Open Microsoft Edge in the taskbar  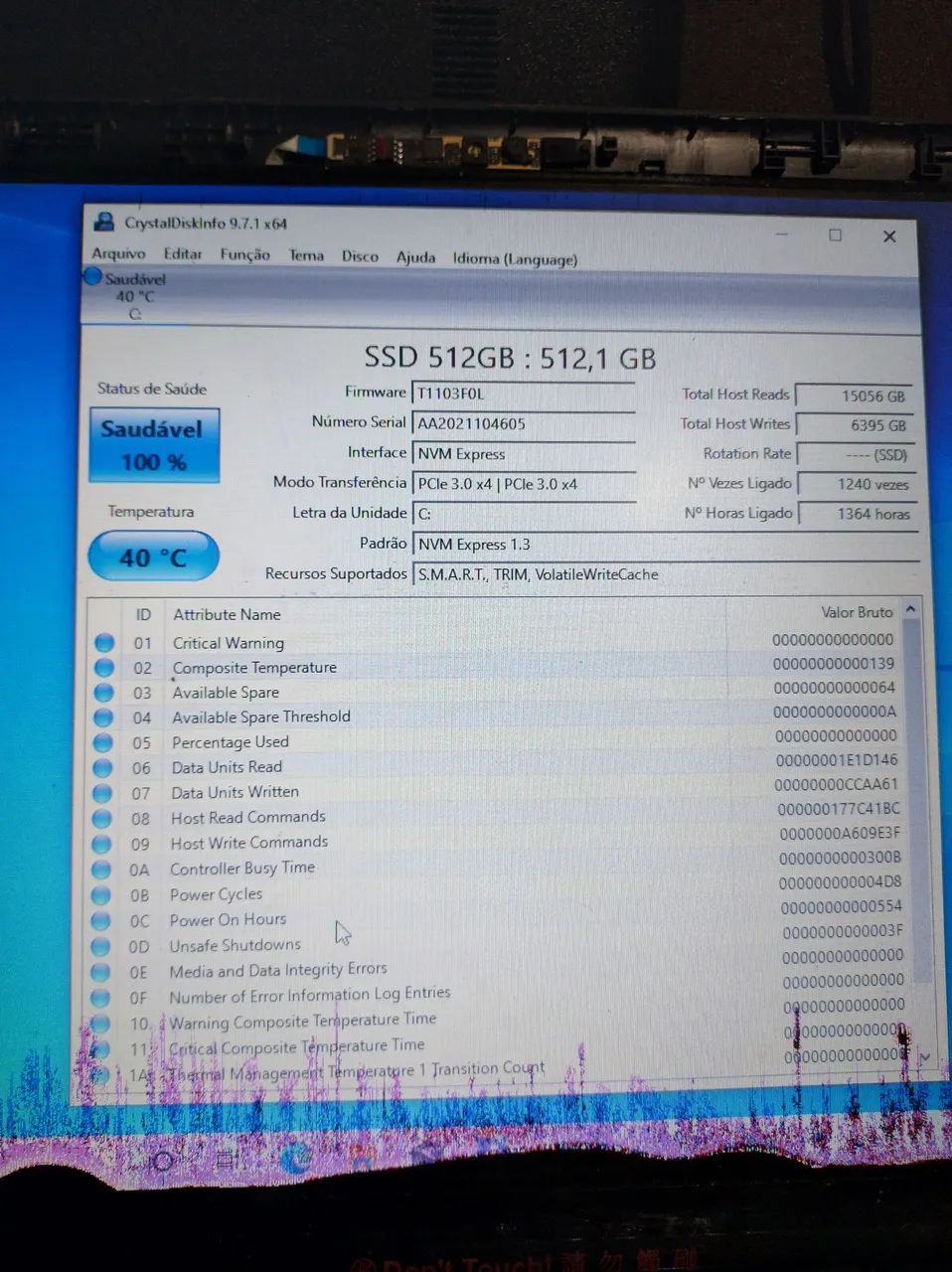(x=294, y=1158)
